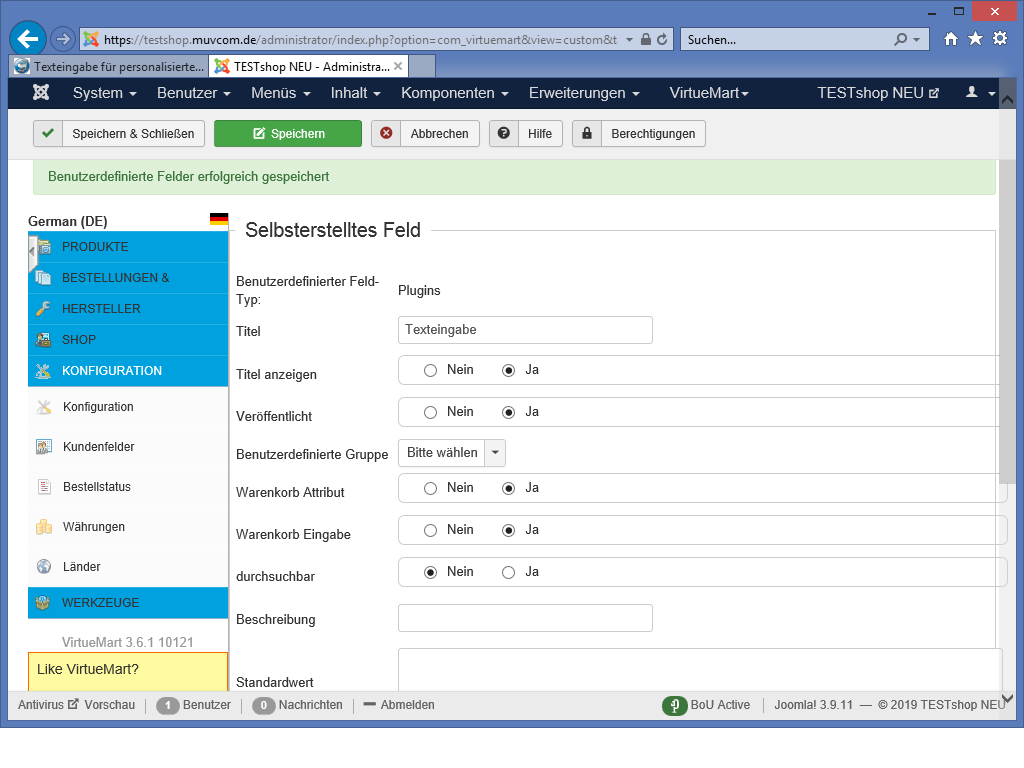The image size is (1024, 768).
Task: Select Nein for Titel anzeigen
Action: click(431, 370)
